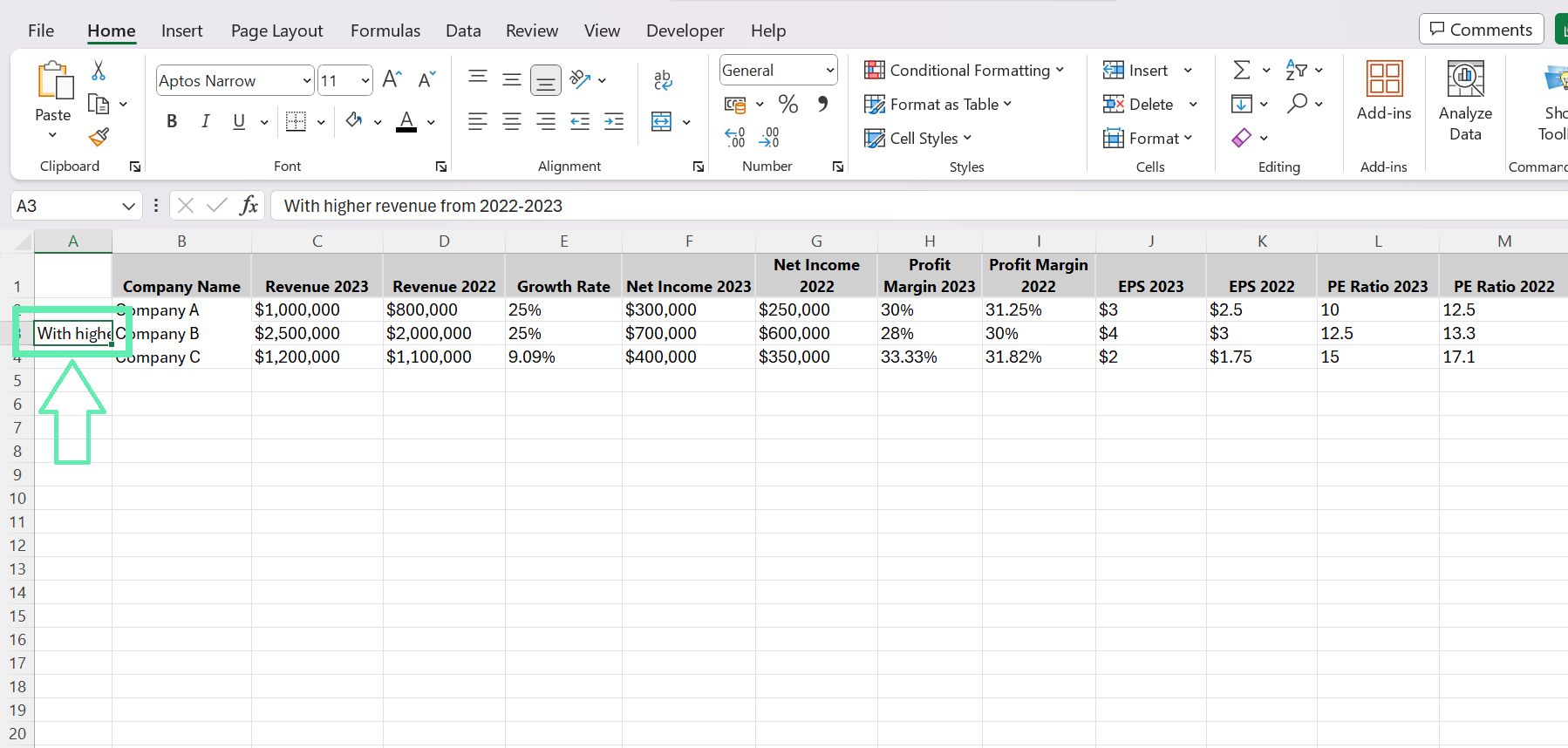Click the Format Painter brush icon
The image size is (1568, 748).
(99, 137)
